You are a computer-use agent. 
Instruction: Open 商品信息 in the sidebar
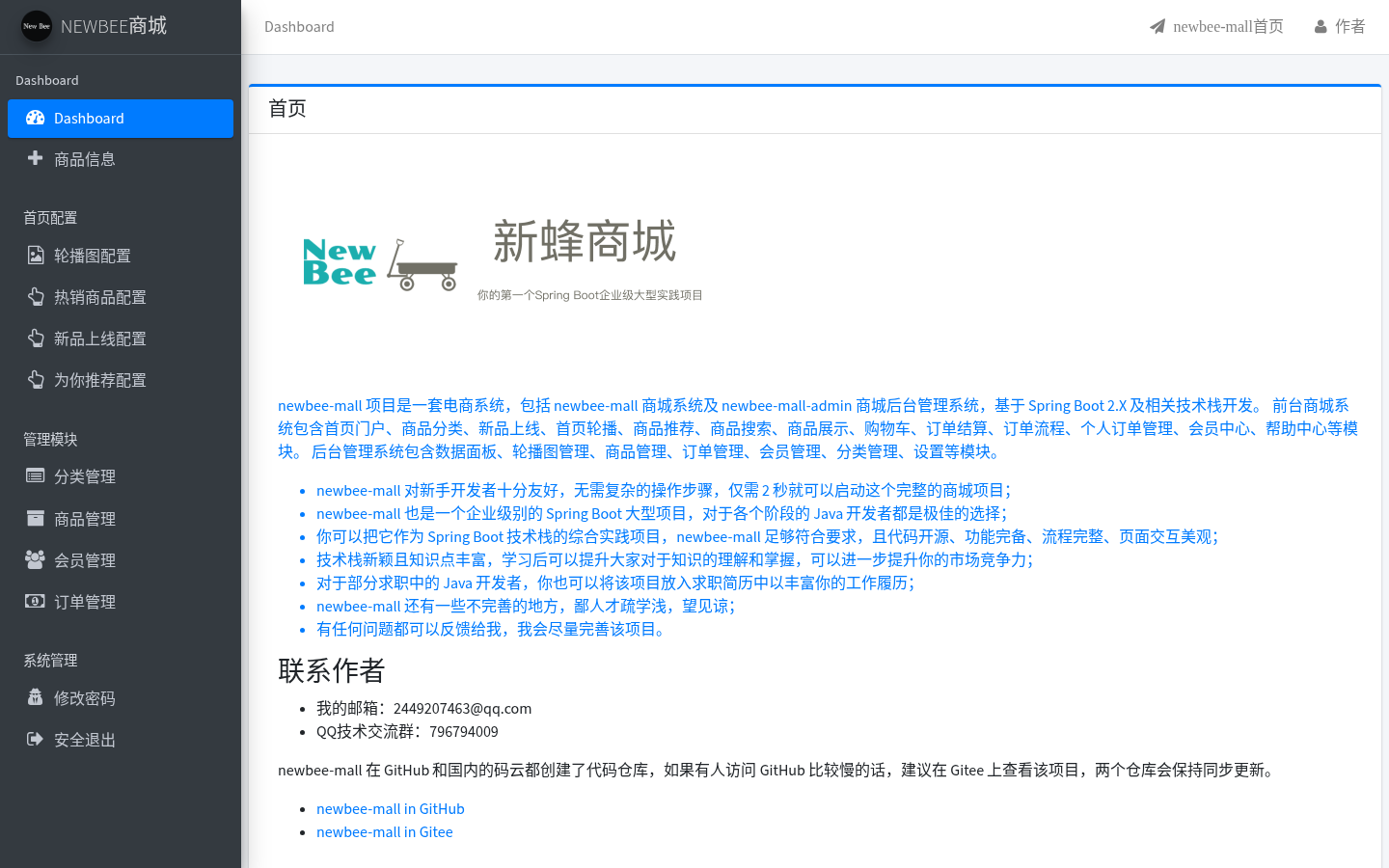pos(121,159)
